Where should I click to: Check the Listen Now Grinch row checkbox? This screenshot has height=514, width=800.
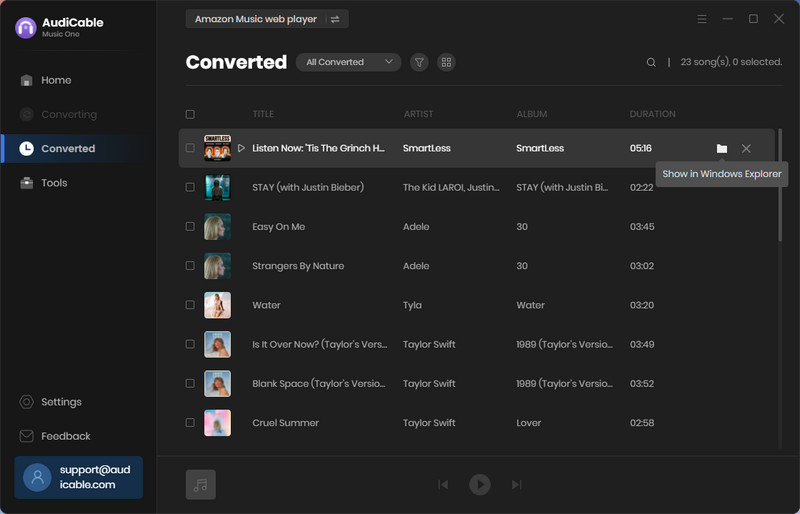[x=190, y=148]
